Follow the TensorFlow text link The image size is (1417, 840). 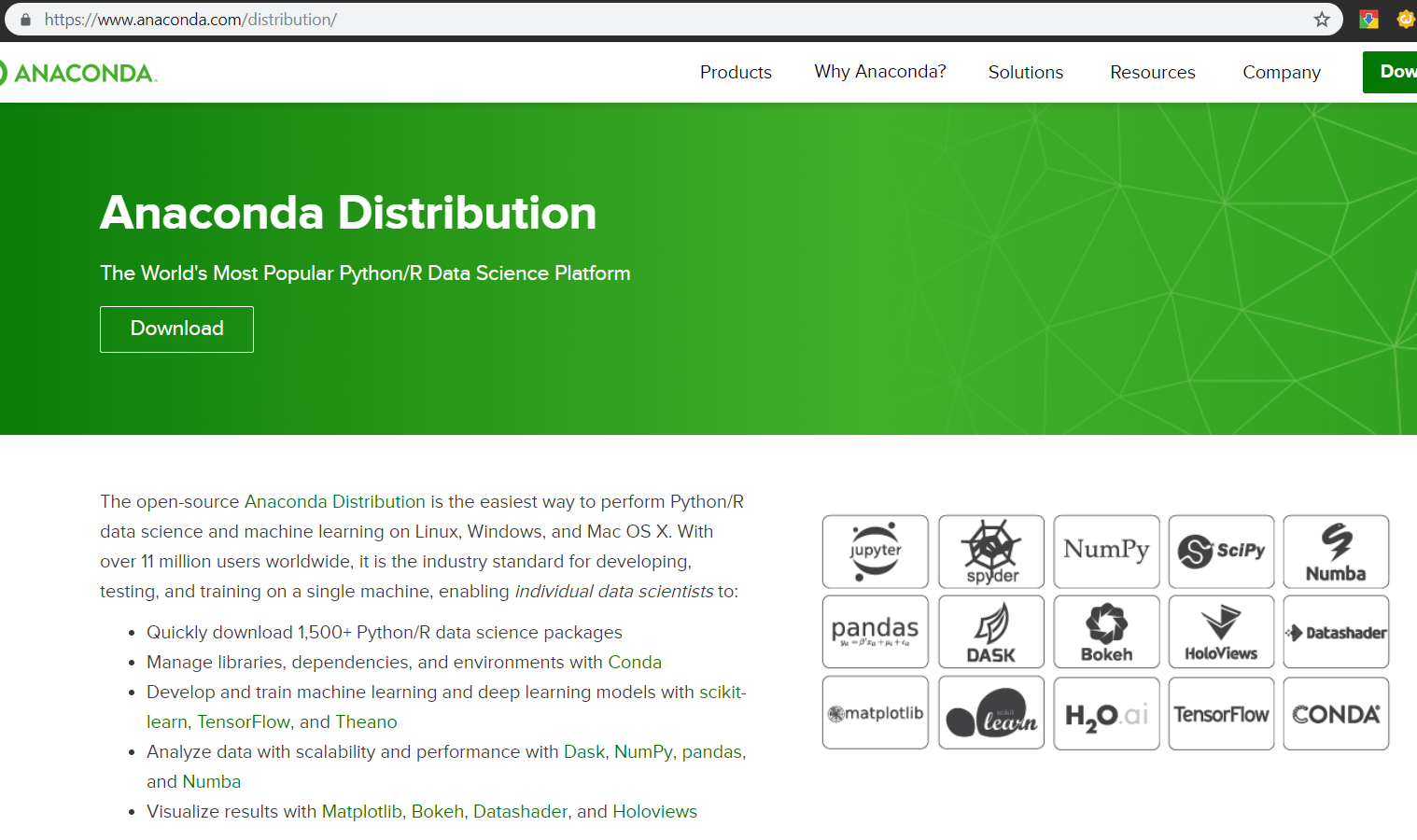244,722
